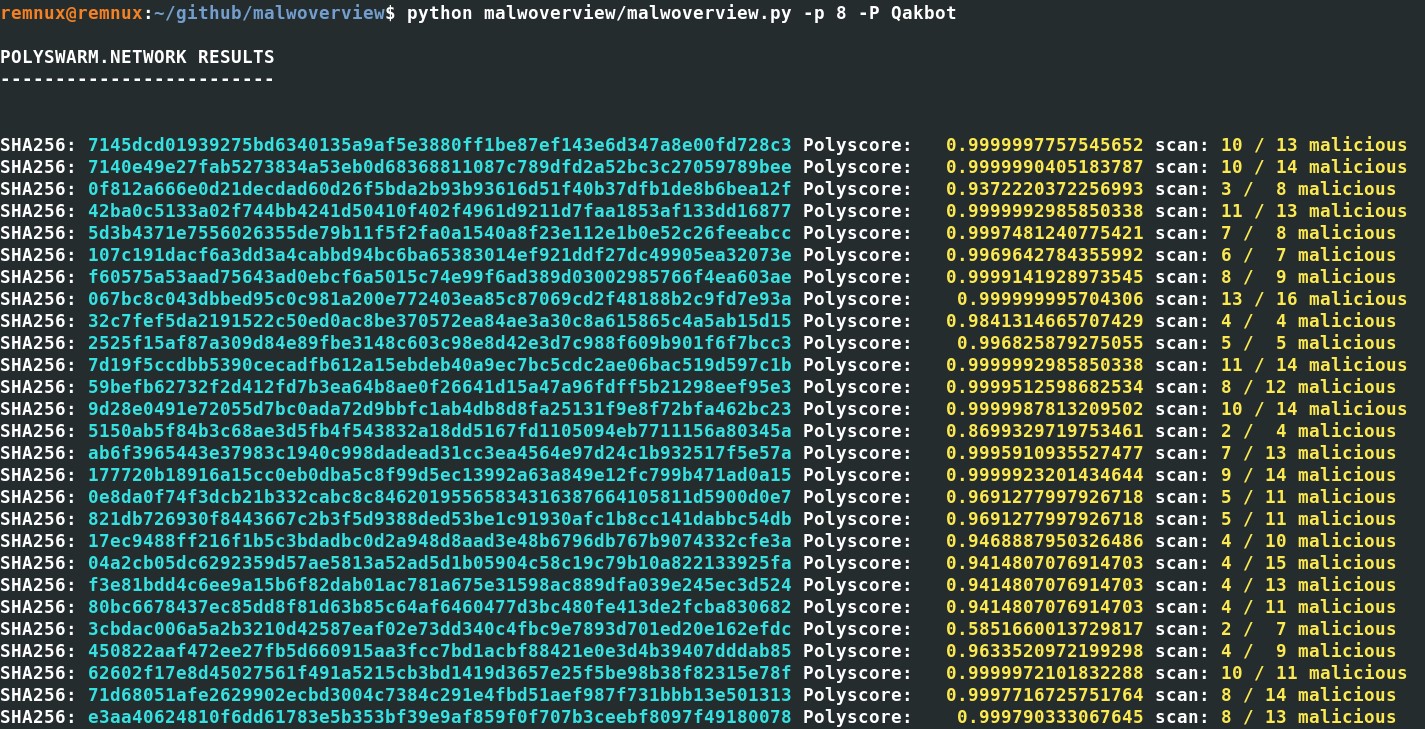Click Polyscore value 0.8699329719753461
Viewport: 1425px width, 729px height.
(x=1044, y=431)
